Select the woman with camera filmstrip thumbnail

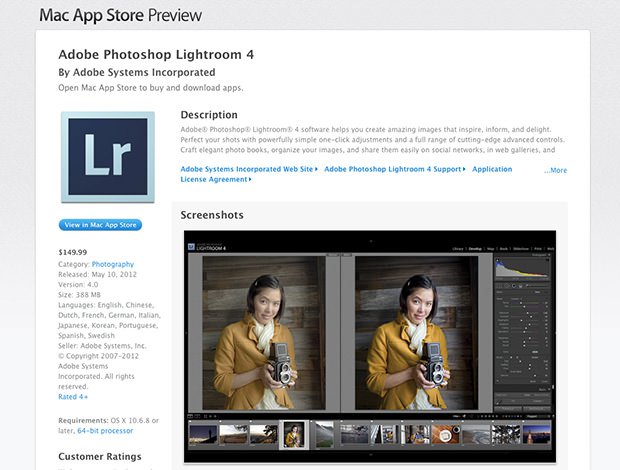pyautogui.click(x=294, y=435)
